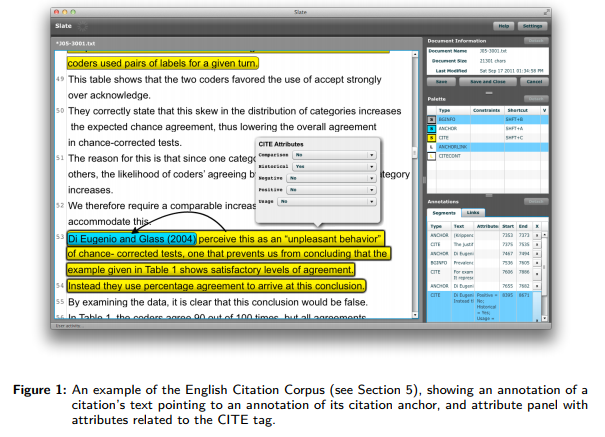Select the CITECONT row in Palette

pos(488,156)
